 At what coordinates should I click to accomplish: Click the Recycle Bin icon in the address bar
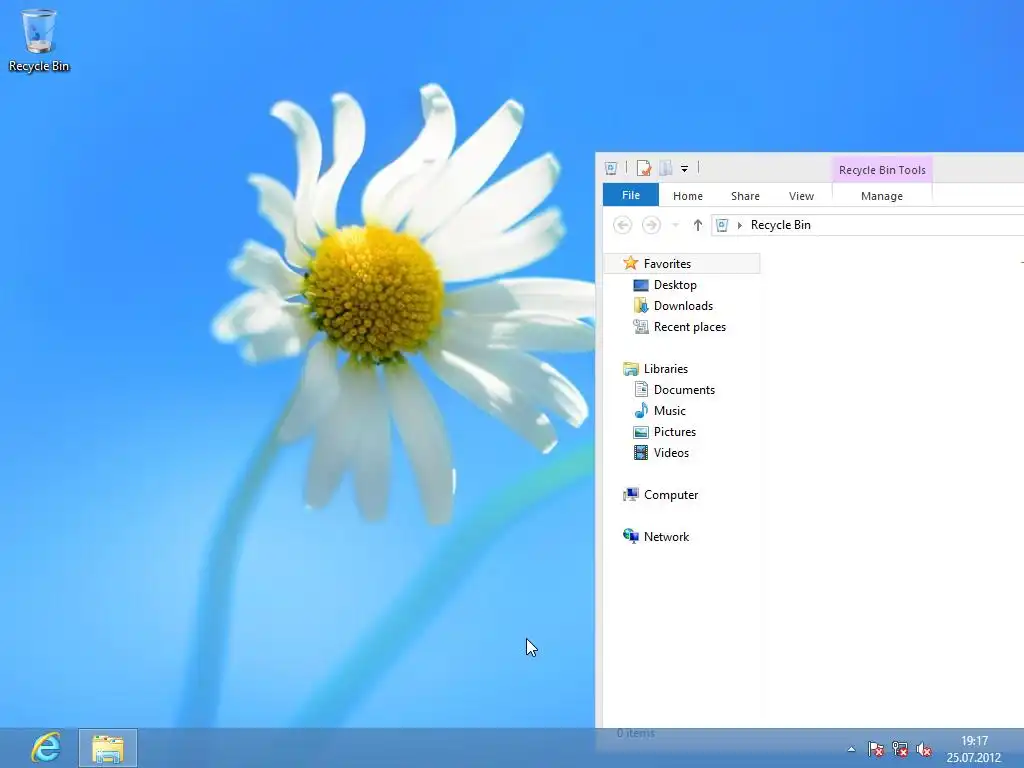(722, 225)
